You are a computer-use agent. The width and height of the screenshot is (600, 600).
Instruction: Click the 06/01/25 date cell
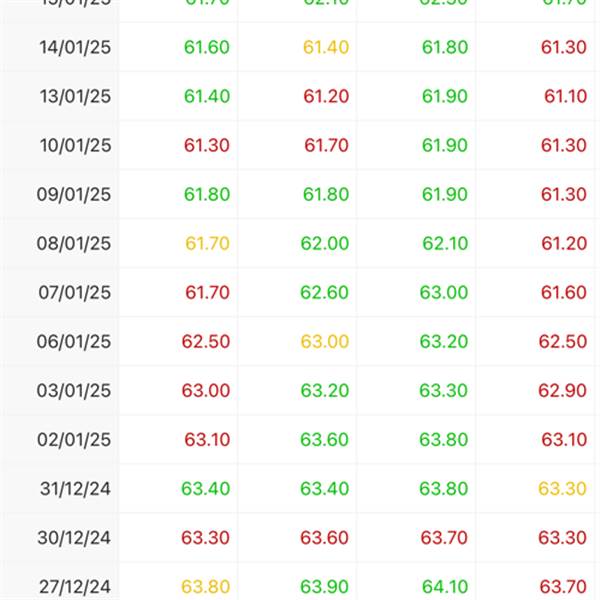coord(75,342)
